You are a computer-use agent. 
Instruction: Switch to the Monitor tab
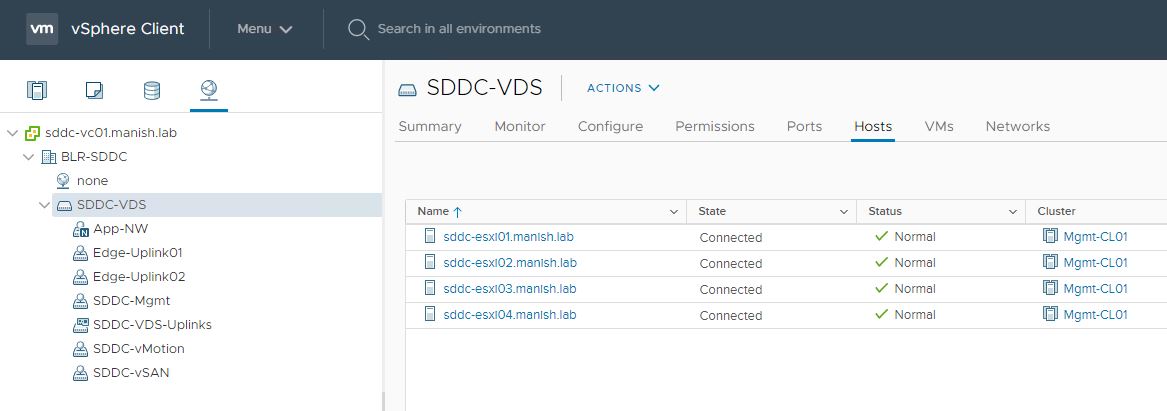tap(519, 127)
